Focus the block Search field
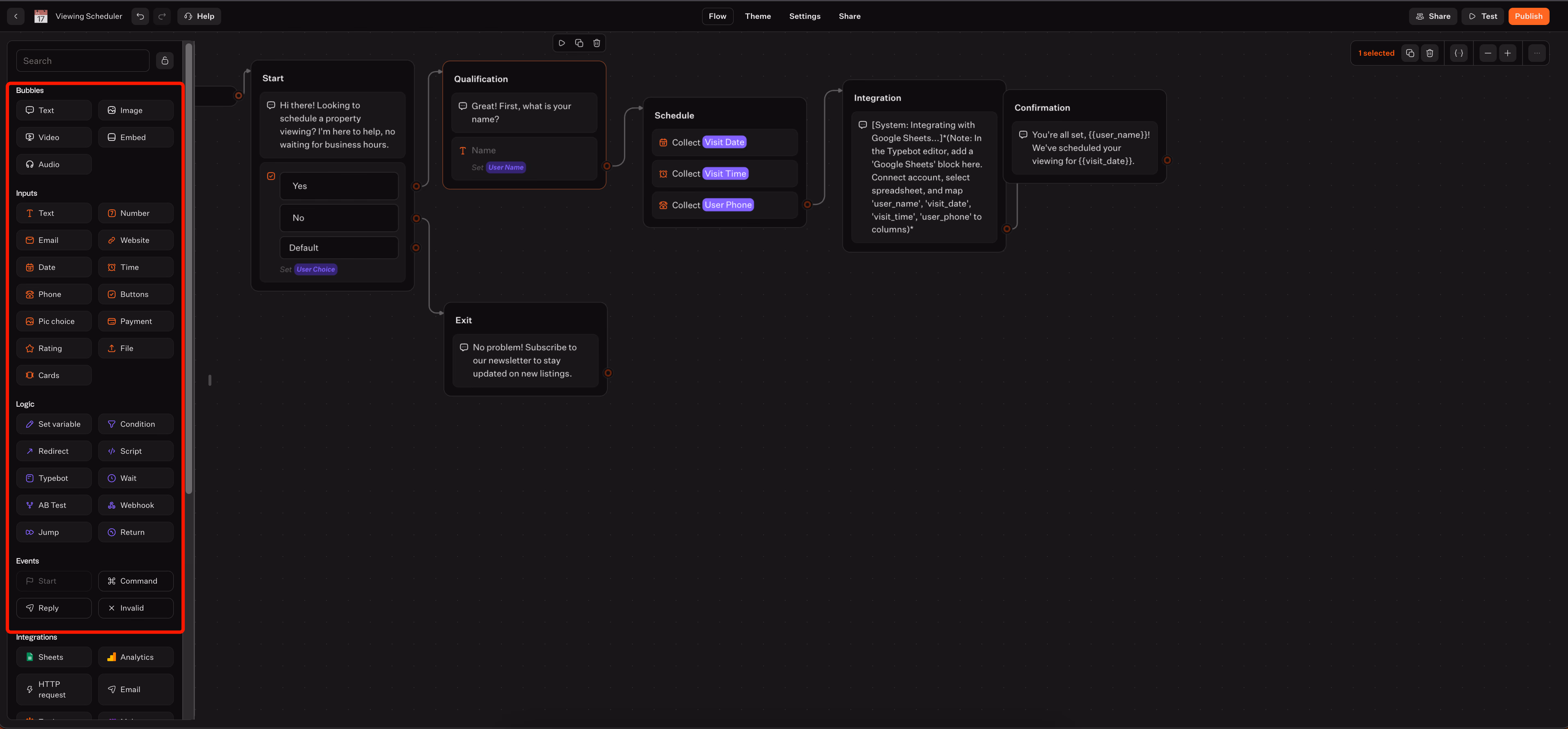The width and height of the screenshot is (1568, 729). 83,61
